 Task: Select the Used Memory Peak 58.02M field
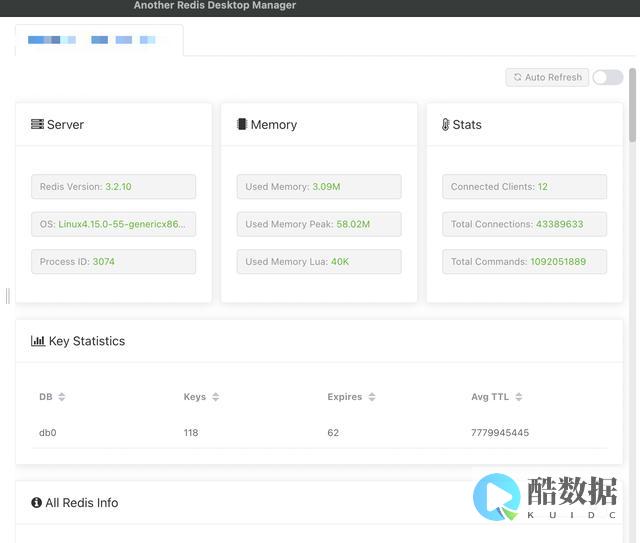tap(319, 224)
